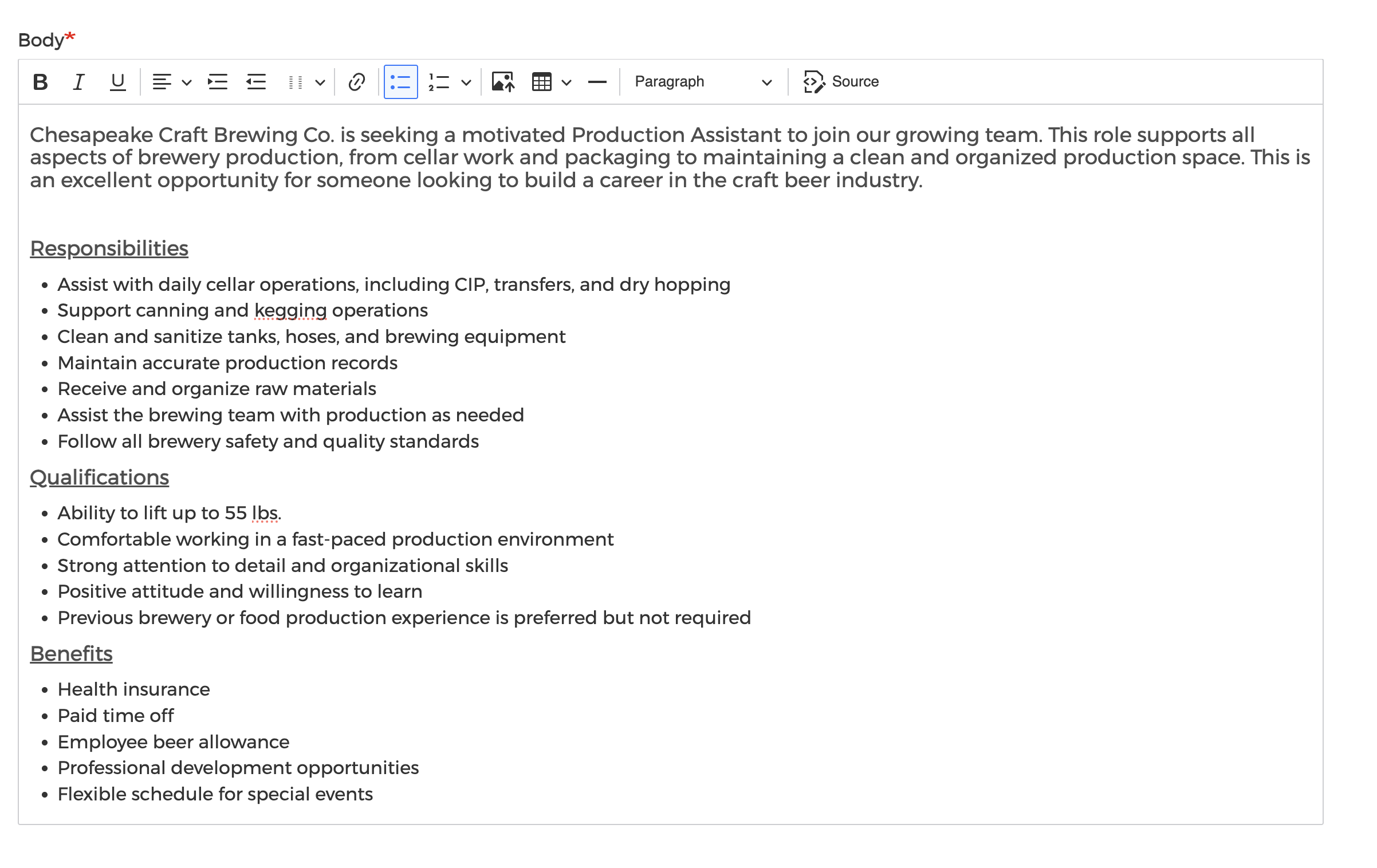Click bullet 'Professional development opportunities'

(x=238, y=768)
